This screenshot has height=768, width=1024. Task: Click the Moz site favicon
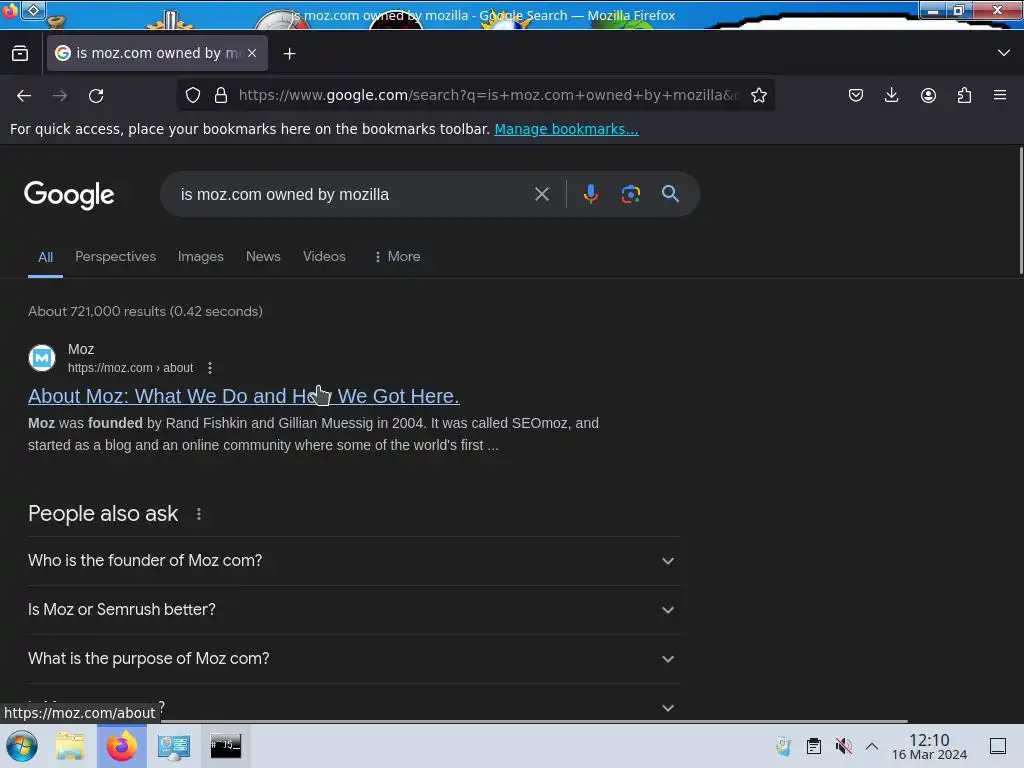point(42,358)
